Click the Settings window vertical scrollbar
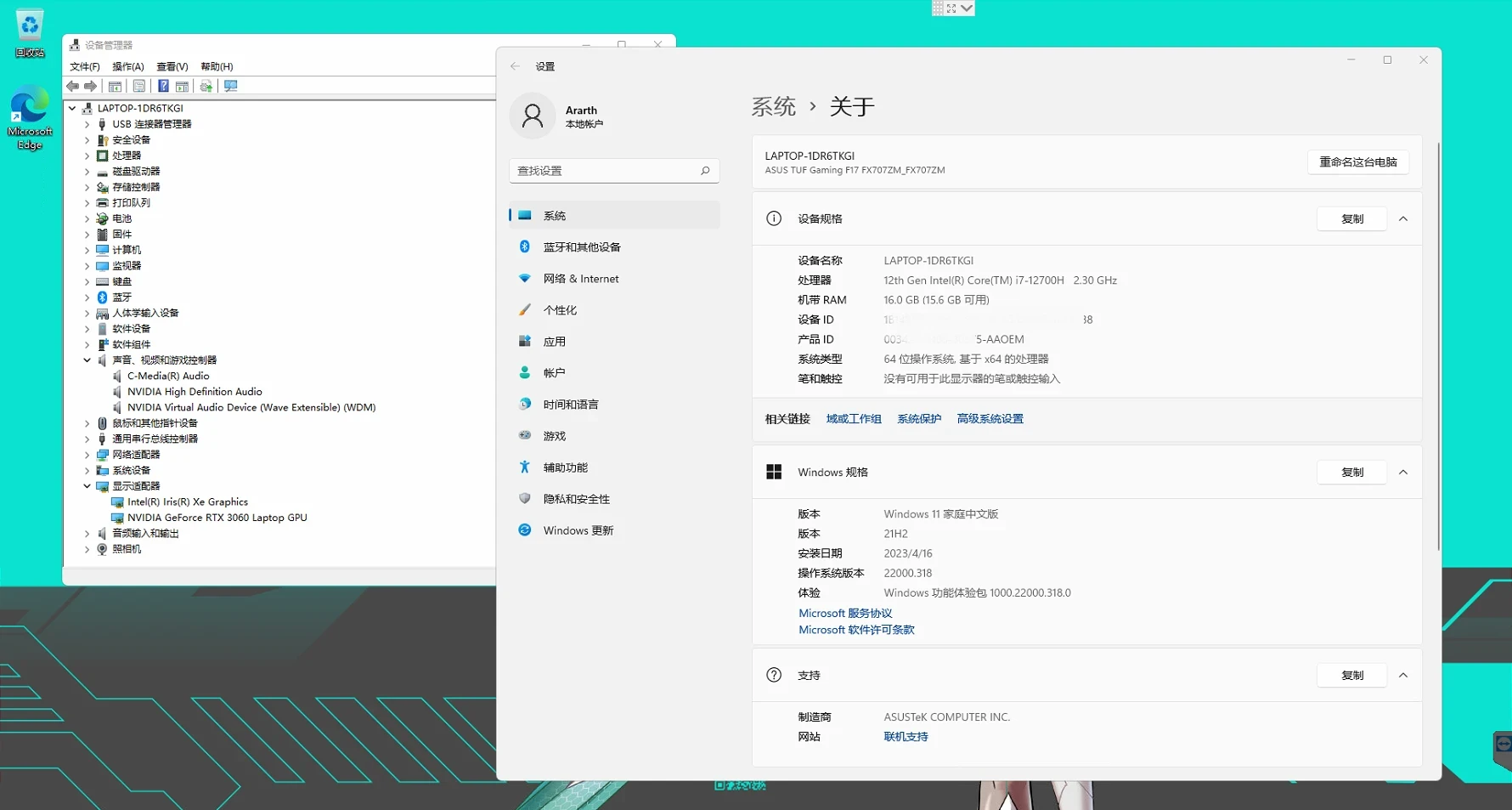This screenshot has height=810, width=1512. coord(1438,347)
